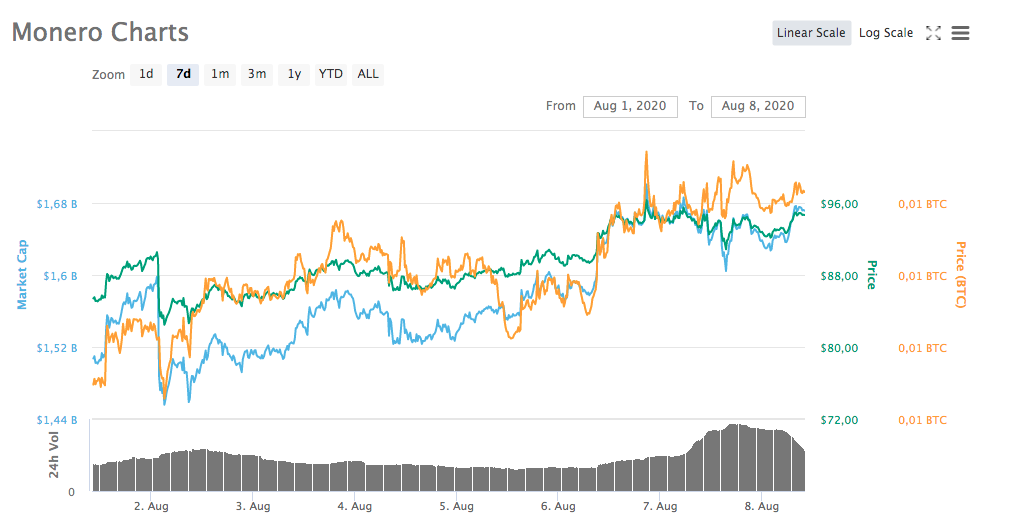Click the 2. Aug date label

point(152,506)
